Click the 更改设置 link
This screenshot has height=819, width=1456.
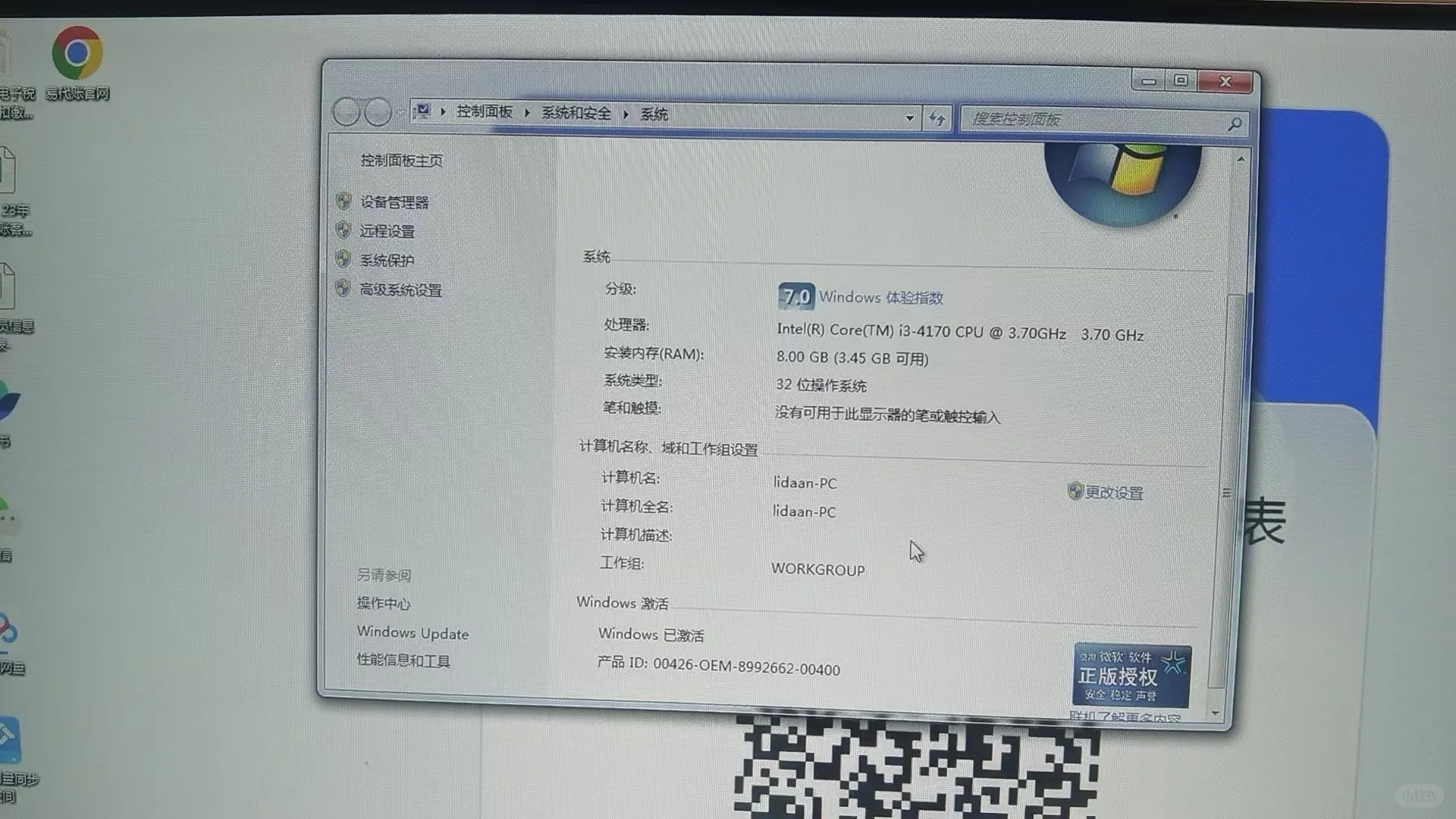(x=1115, y=492)
